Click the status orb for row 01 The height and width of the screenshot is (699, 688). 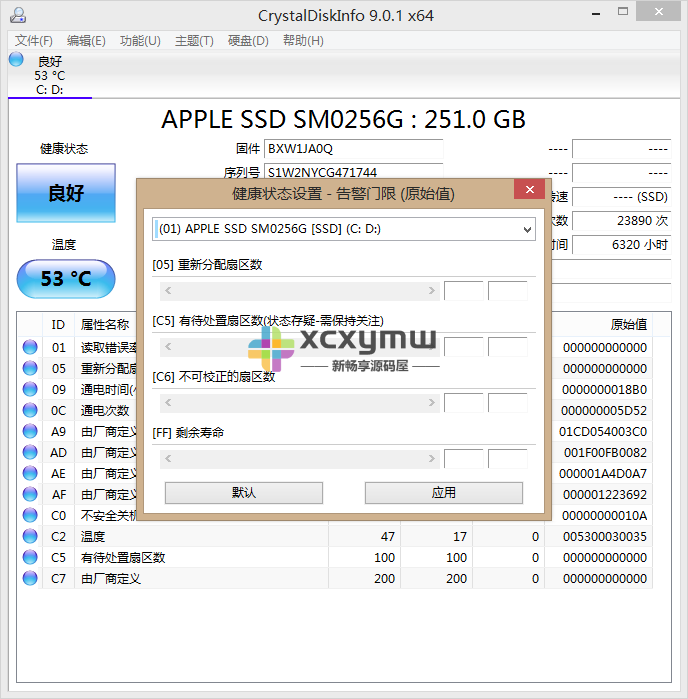(x=30, y=347)
